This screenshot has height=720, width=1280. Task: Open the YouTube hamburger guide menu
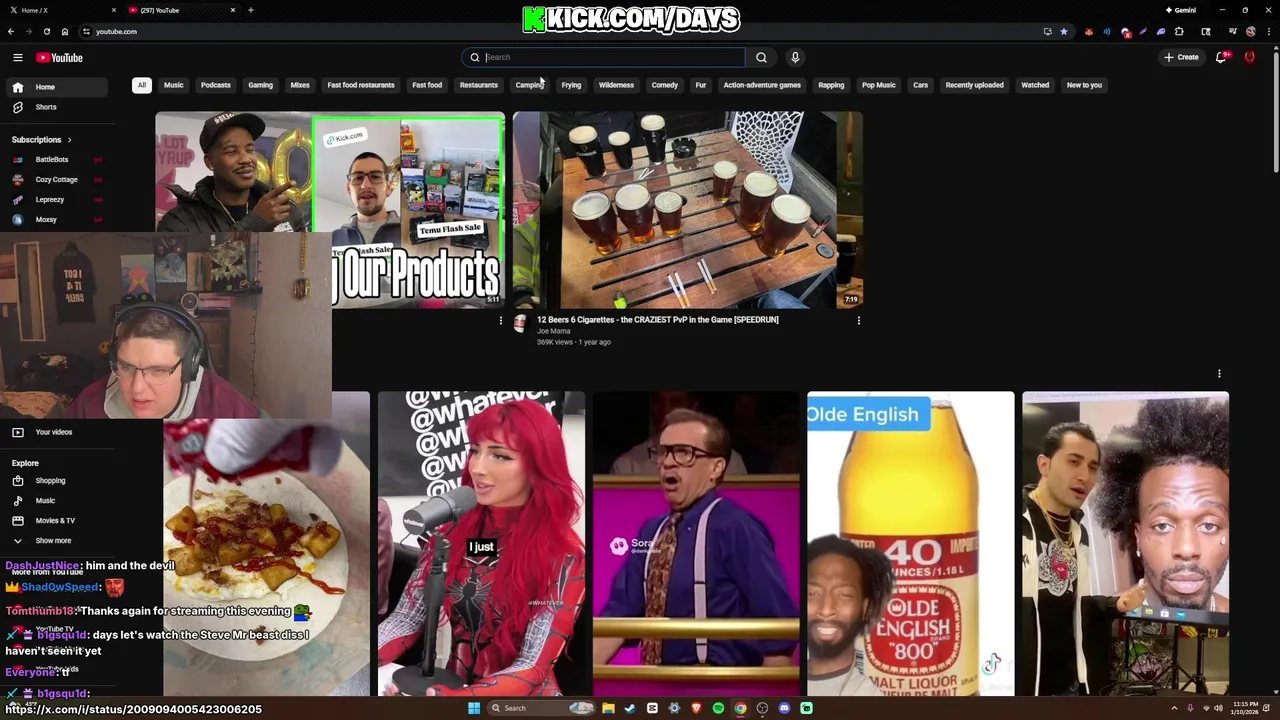pos(18,58)
